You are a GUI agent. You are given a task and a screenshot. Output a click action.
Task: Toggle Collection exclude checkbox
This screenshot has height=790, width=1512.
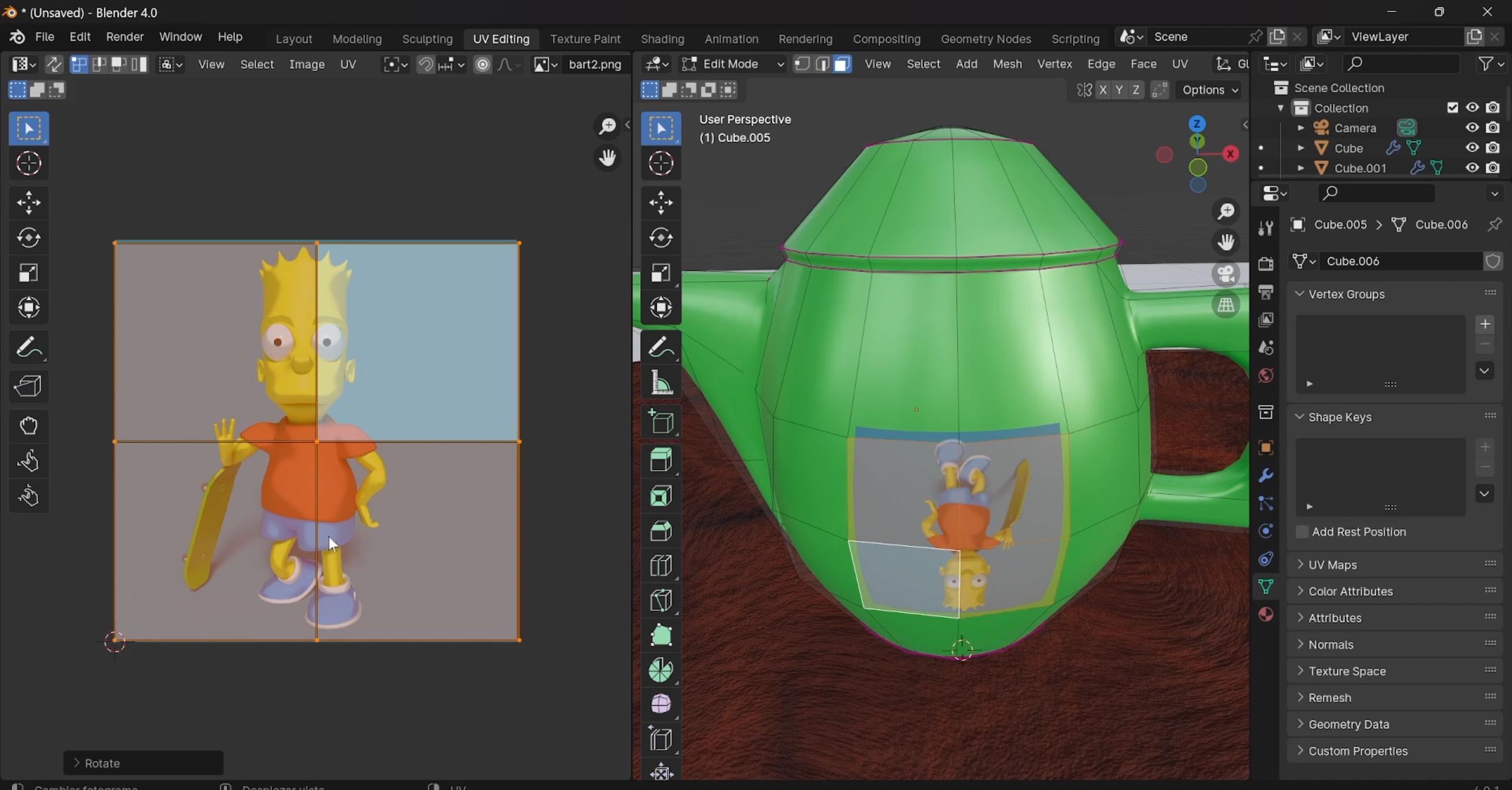pyautogui.click(x=1452, y=108)
